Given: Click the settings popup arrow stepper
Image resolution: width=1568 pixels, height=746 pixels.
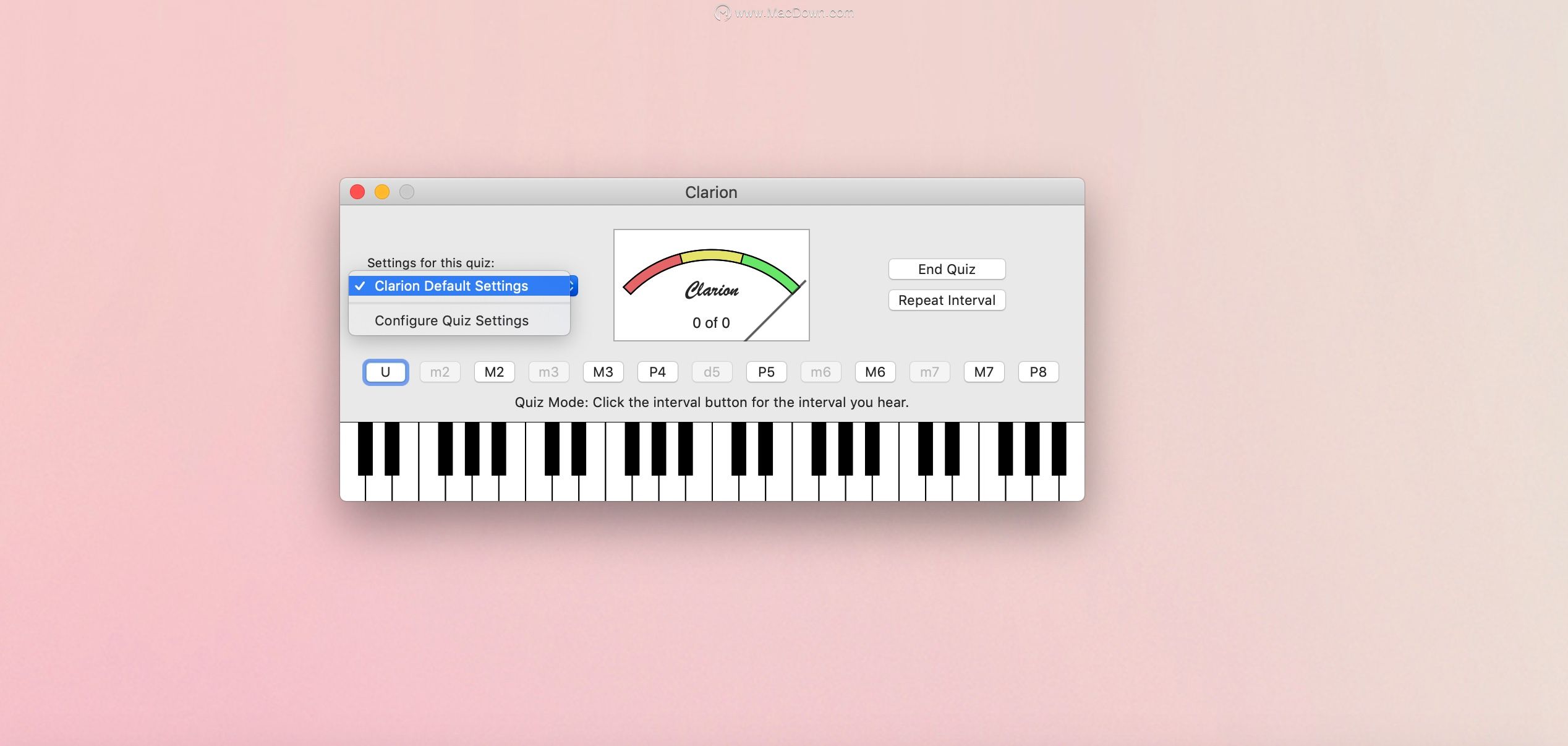Looking at the screenshot, I should tap(573, 286).
